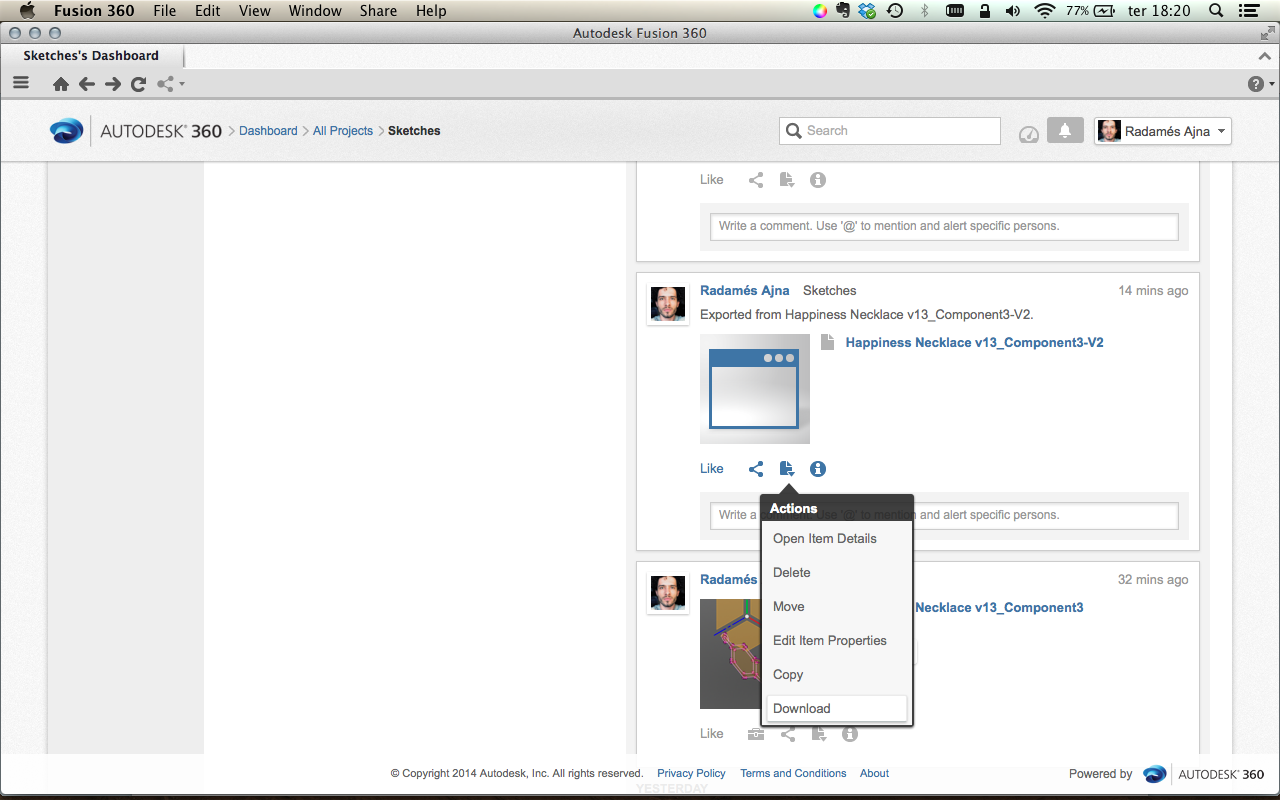Open the Privacy Policy footer link
Viewport: 1280px width, 800px height.
(x=691, y=773)
